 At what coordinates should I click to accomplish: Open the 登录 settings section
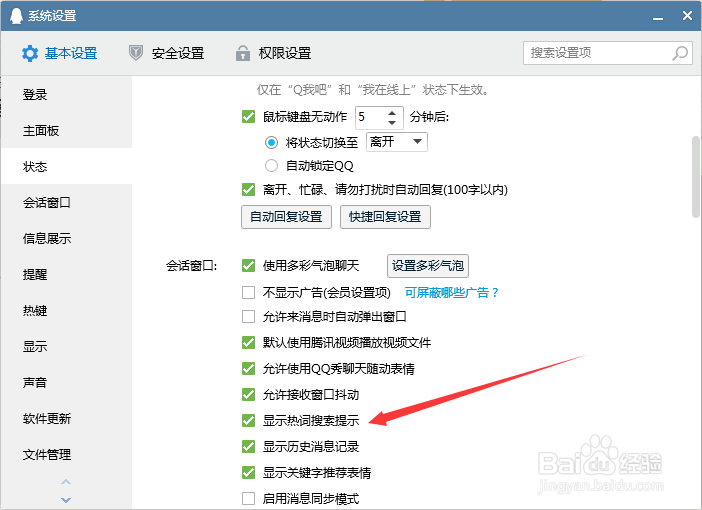[66, 94]
